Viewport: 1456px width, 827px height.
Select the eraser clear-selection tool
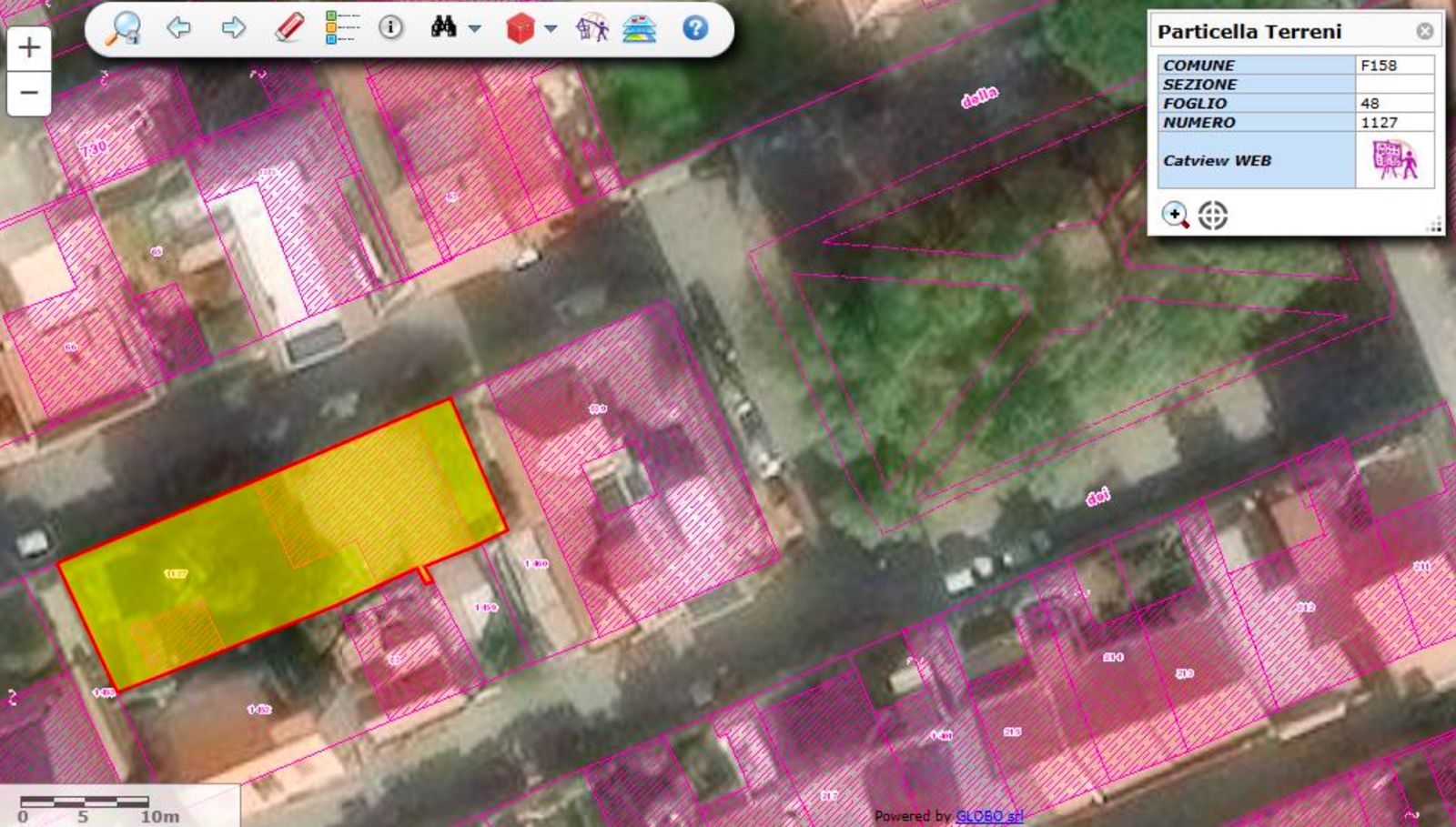(x=289, y=28)
